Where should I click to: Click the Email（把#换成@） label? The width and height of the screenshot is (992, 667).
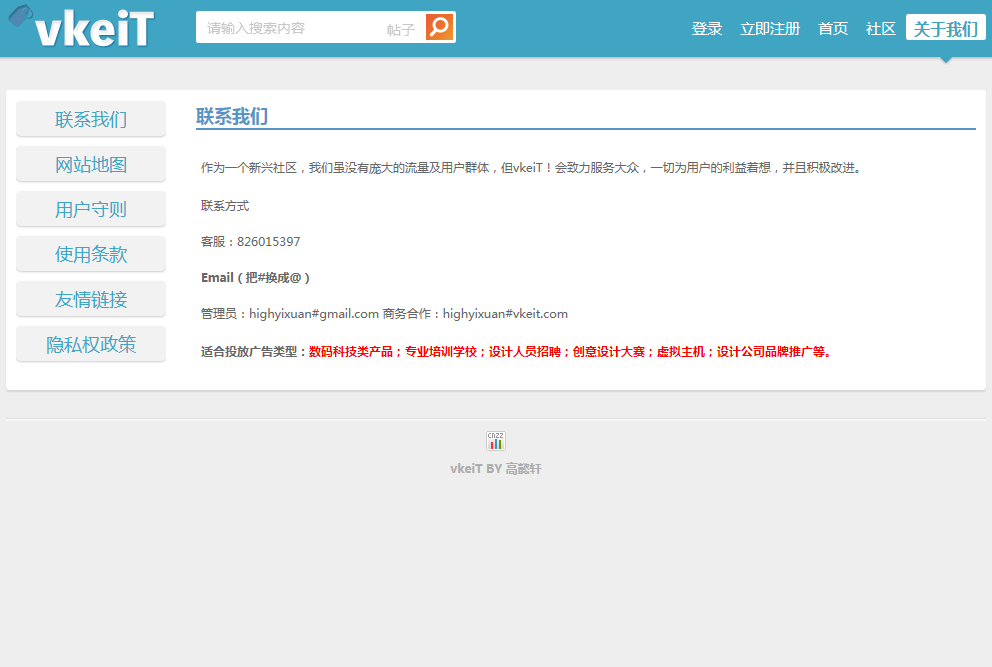tap(256, 278)
